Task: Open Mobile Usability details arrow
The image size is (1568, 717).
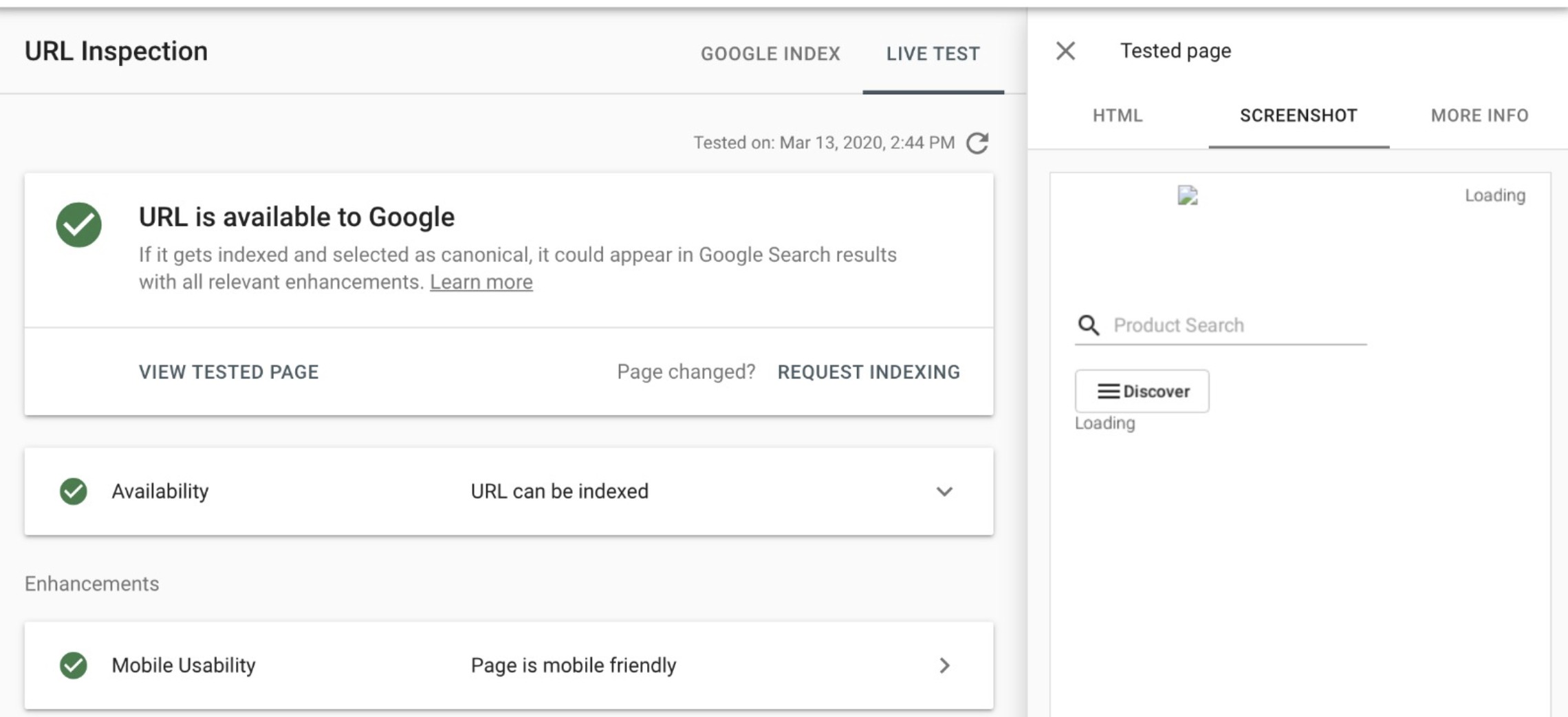Action: pyautogui.click(x=944, y=665)
